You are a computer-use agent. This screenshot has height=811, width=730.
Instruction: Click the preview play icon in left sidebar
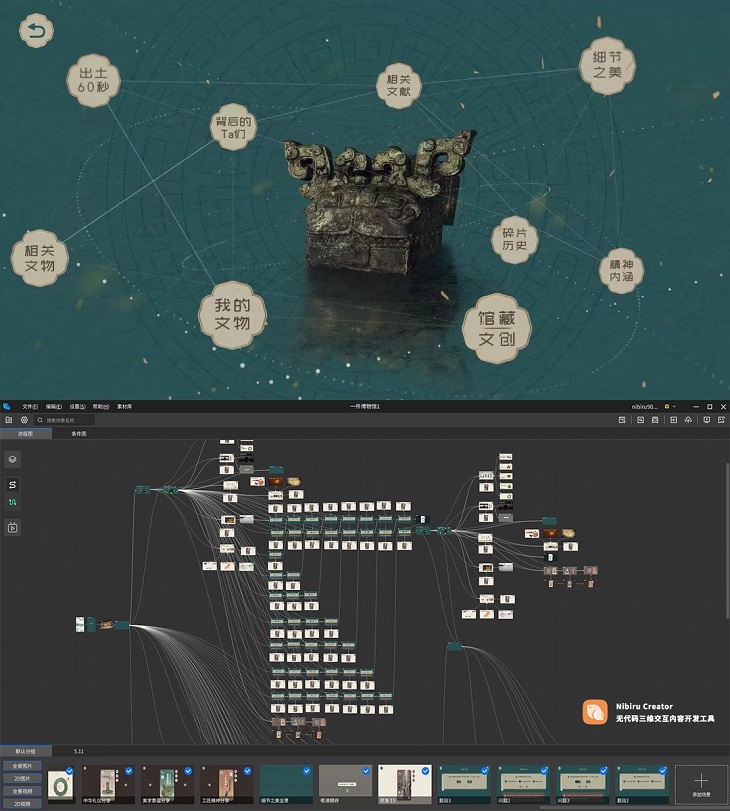[x=13, y=527]
